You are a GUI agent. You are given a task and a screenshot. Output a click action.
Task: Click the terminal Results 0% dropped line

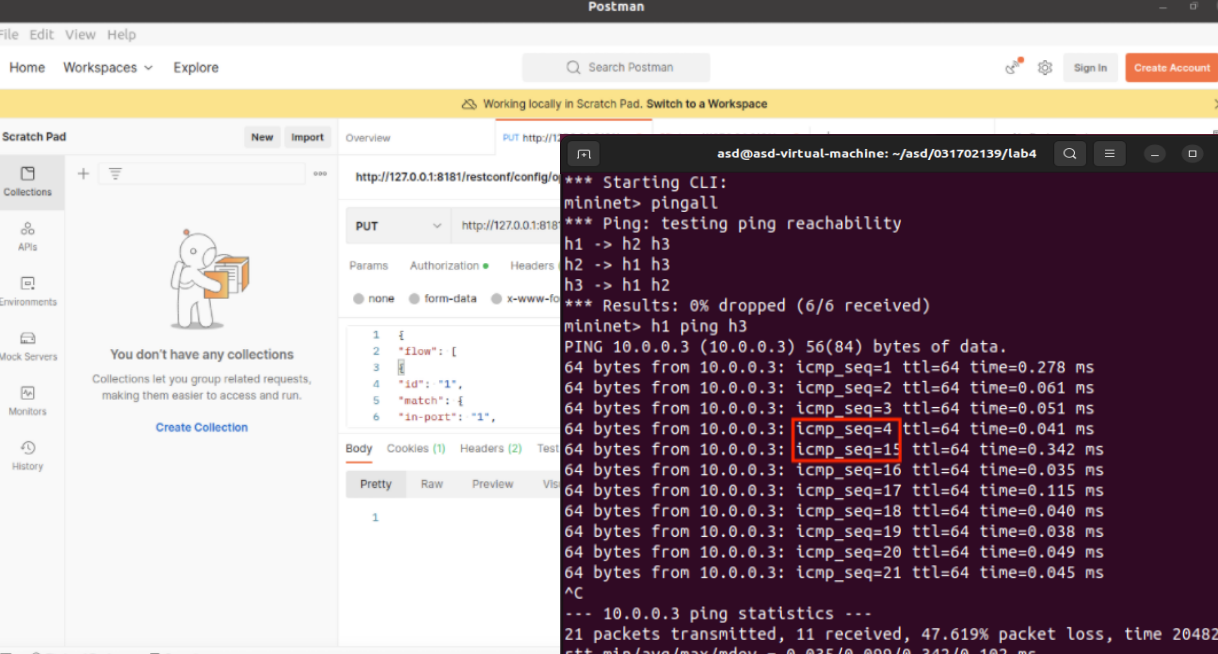tap(747, 306)
